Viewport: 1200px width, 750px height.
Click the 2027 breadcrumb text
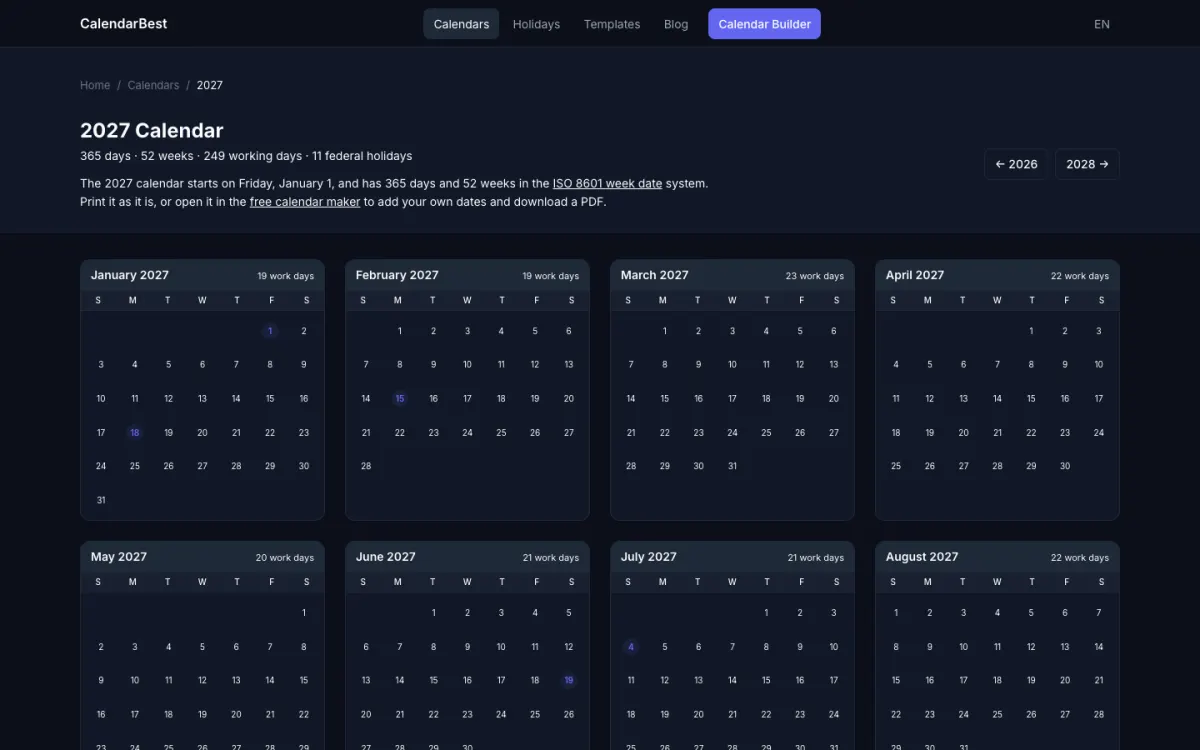[210, 85]
